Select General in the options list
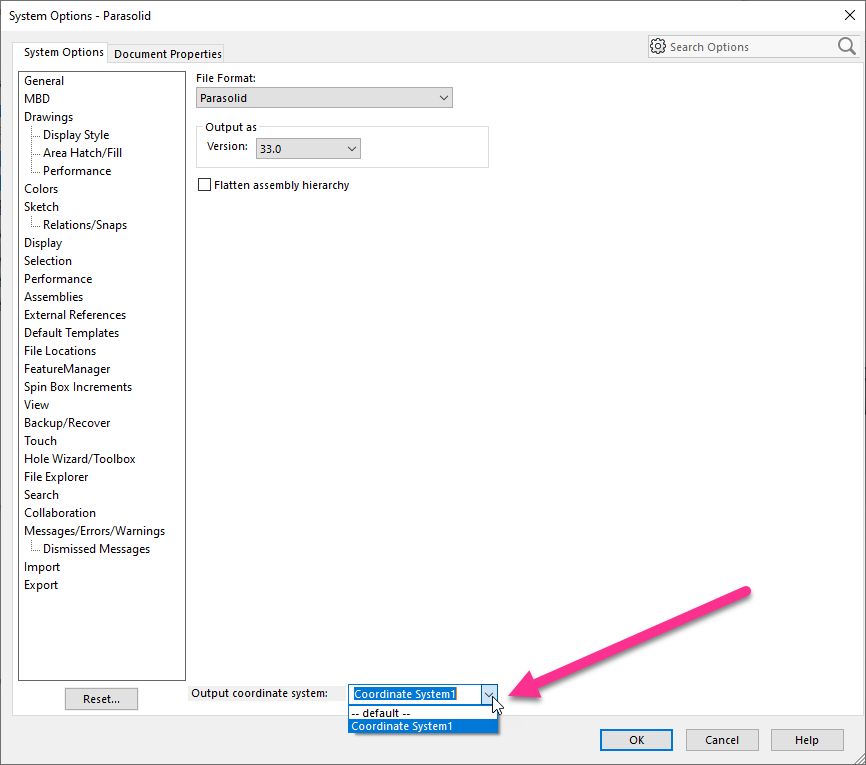Viewport: 866px width, 765px height. (x=44, y=81)
